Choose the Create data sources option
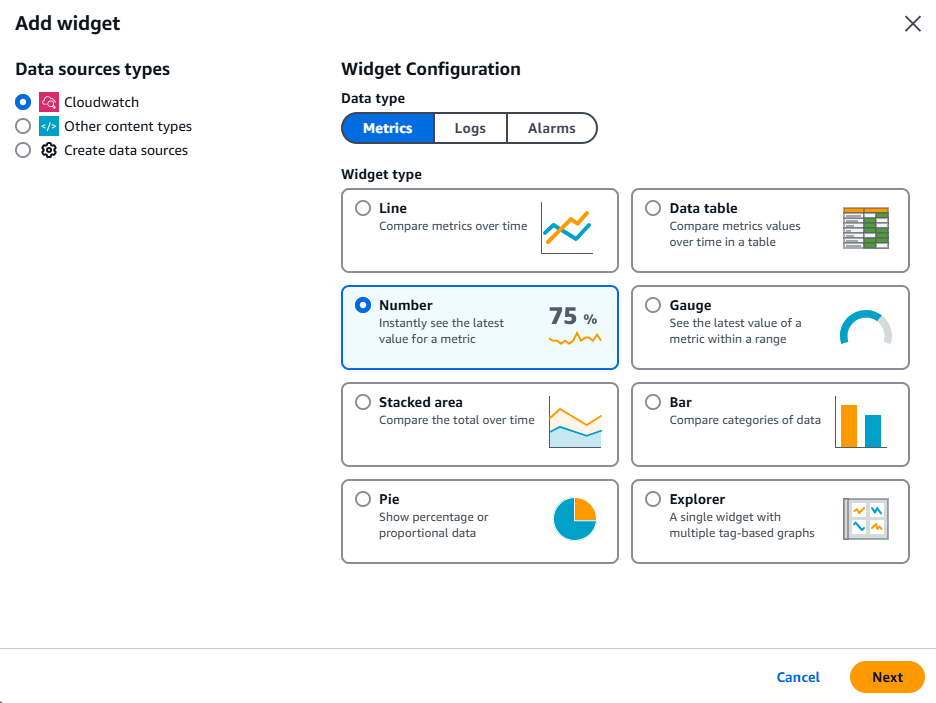The image size is (936, 703). click(x=22, y=150)
